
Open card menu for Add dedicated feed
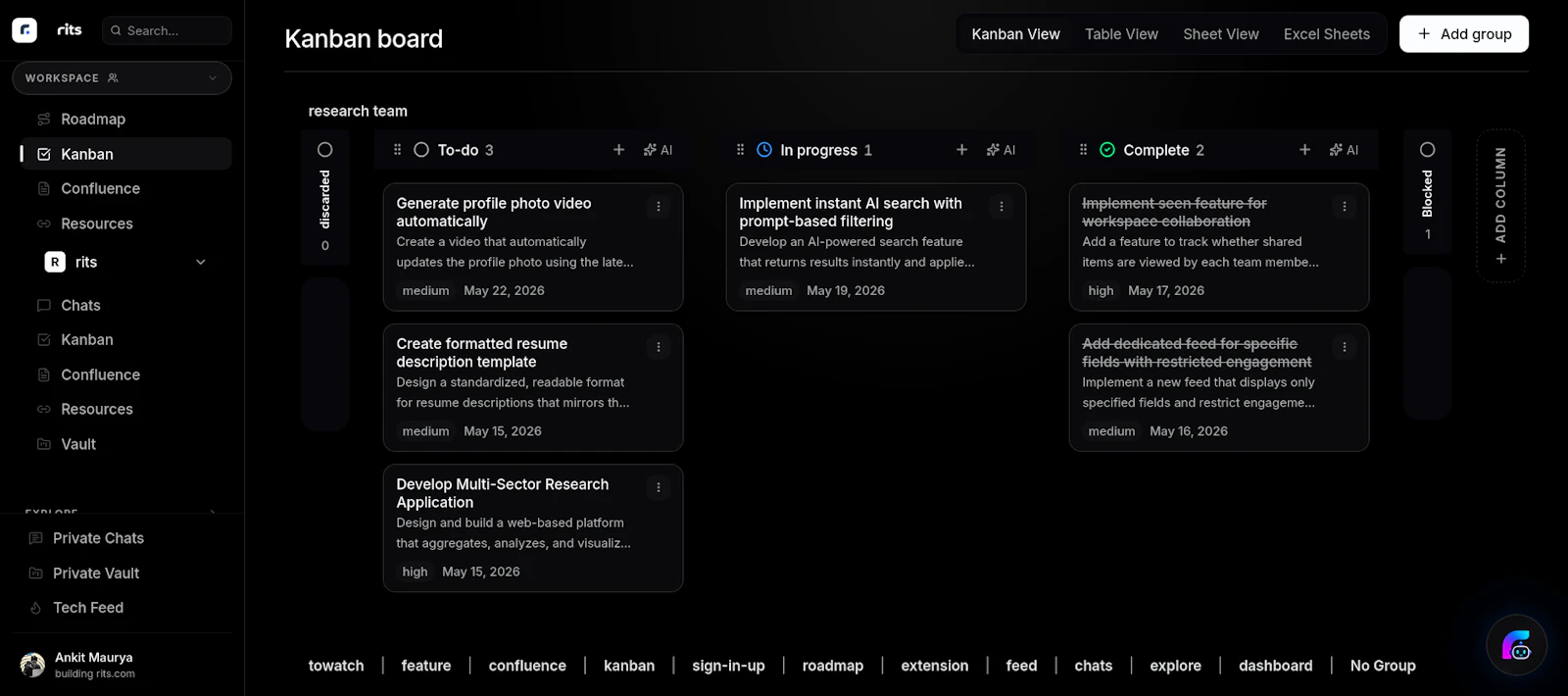(1345, 347)
